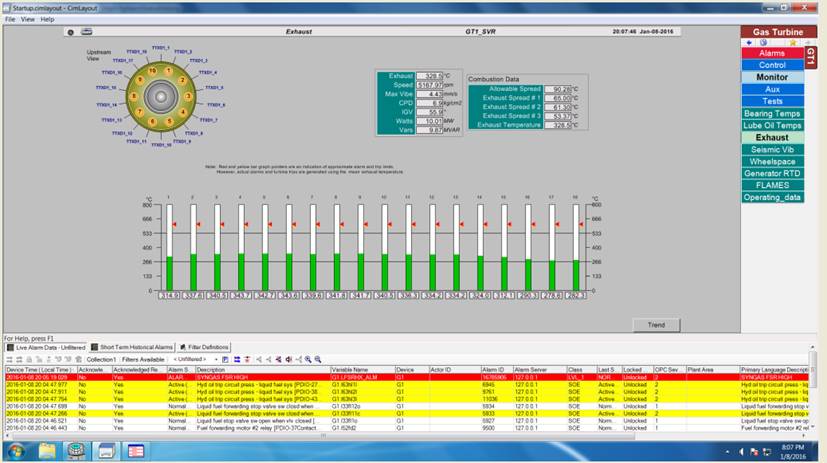
Task: Open File Explorer from taskbar
Action: pos(46,451)
